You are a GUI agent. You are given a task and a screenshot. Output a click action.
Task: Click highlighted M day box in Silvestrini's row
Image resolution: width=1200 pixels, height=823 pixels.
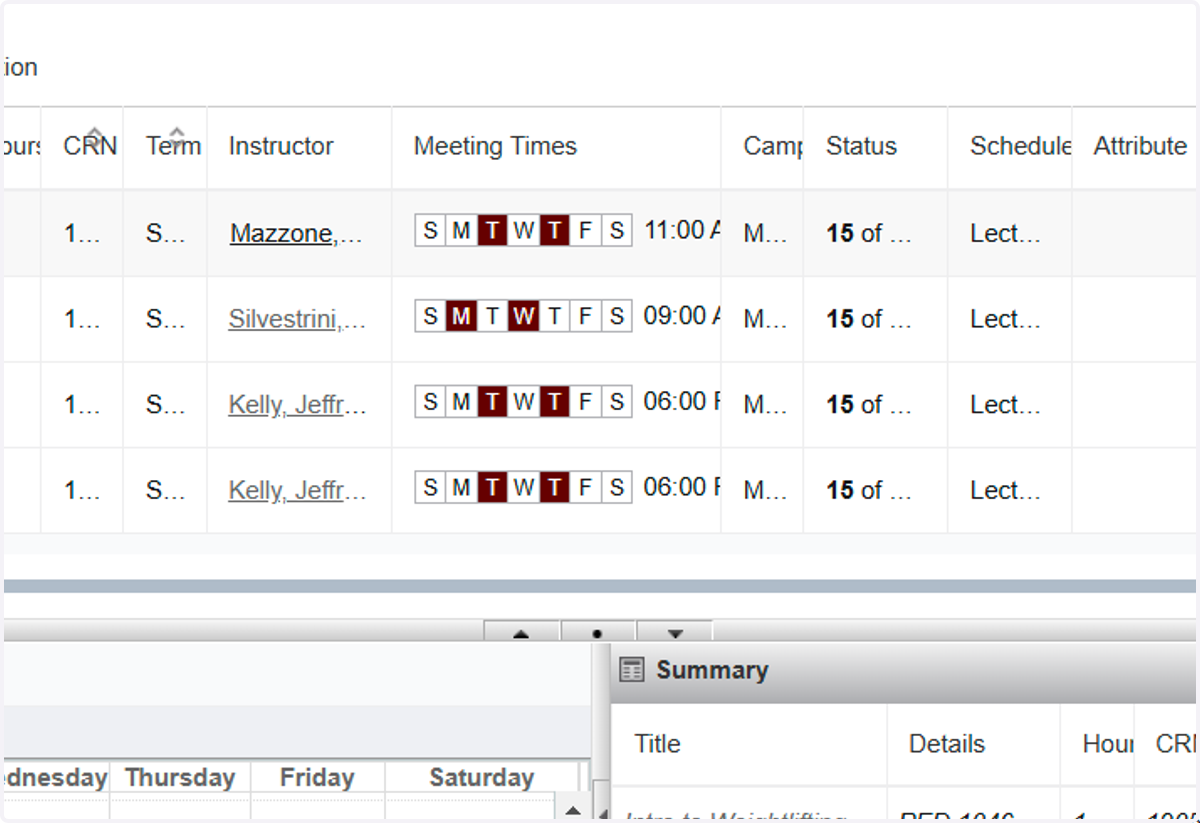pos(461,317)
